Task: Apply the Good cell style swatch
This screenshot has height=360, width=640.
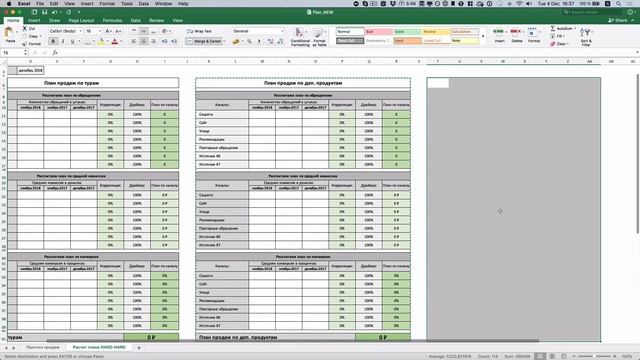Action: pyautogui.click(x=407, y=31)
